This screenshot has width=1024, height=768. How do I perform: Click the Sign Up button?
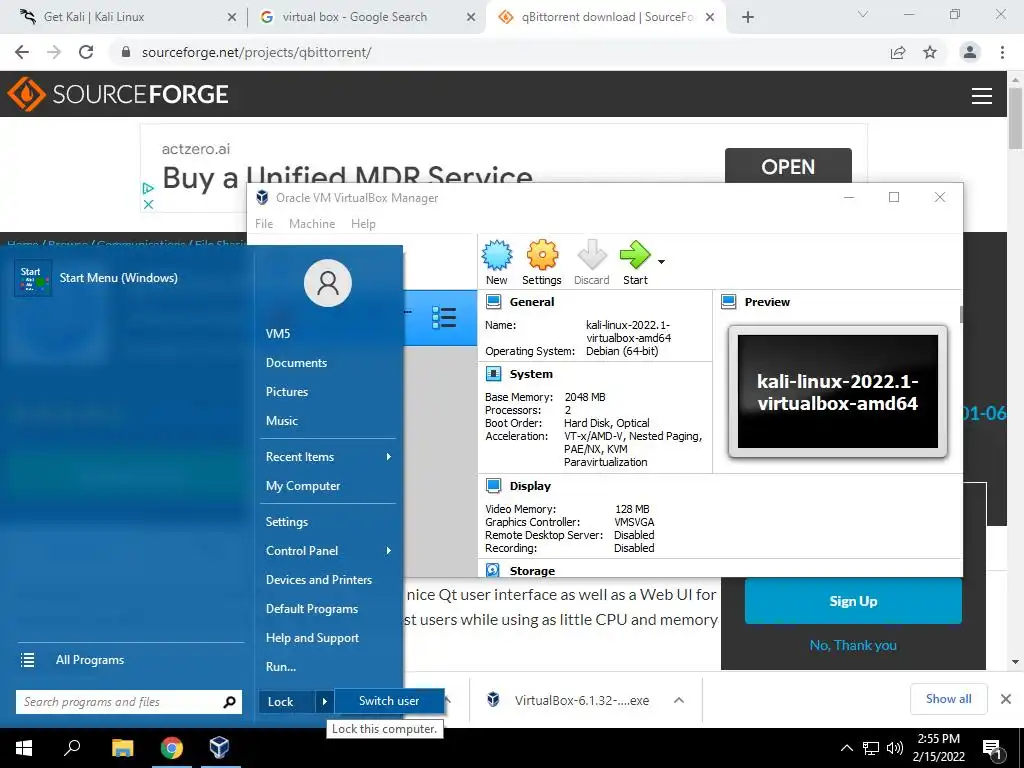coord(853,601)
